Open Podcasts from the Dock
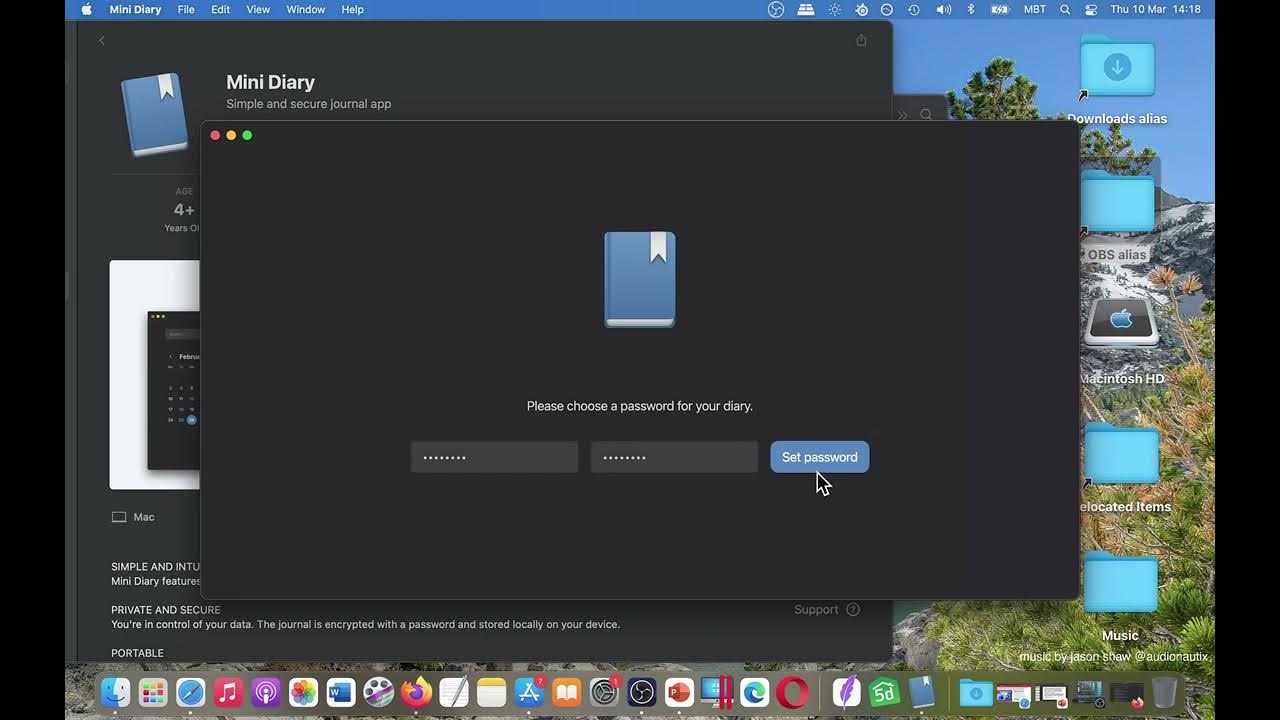This screenshot has height=720, width=1280. [x=266, y=692]
